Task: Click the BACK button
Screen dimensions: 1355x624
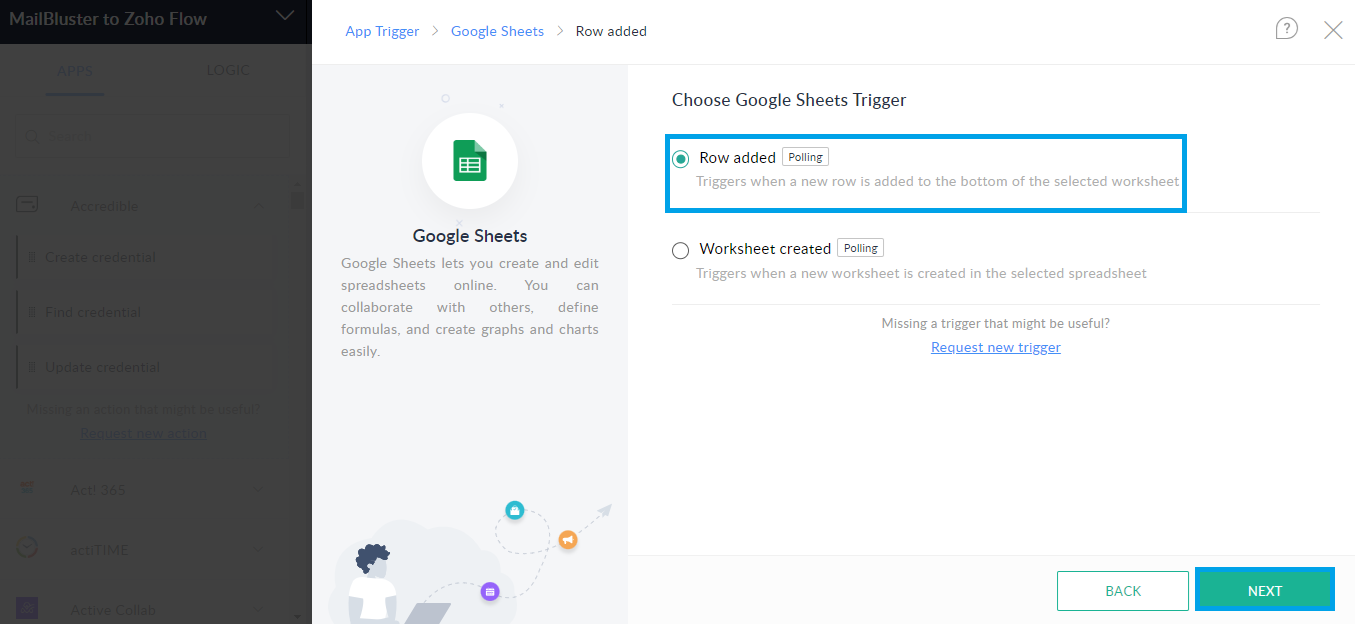Action: [x=1122, y=590]
